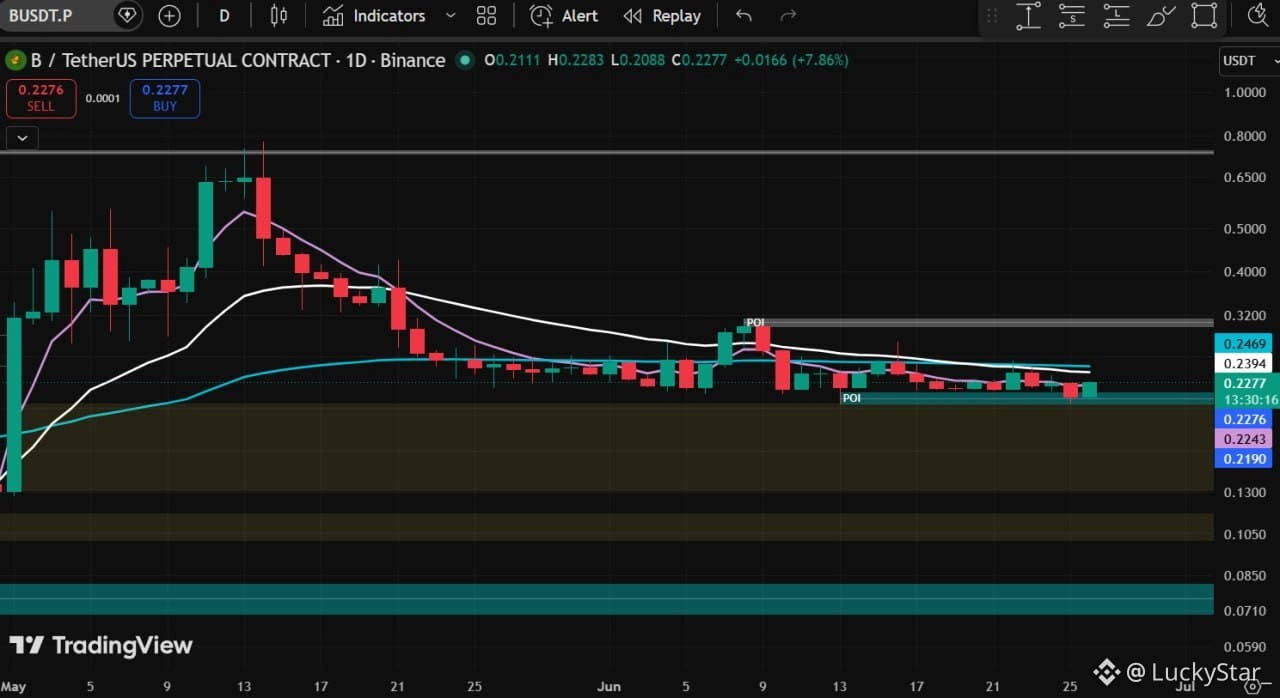Click the 0.2276 SELL button

[x=41, y=98]
